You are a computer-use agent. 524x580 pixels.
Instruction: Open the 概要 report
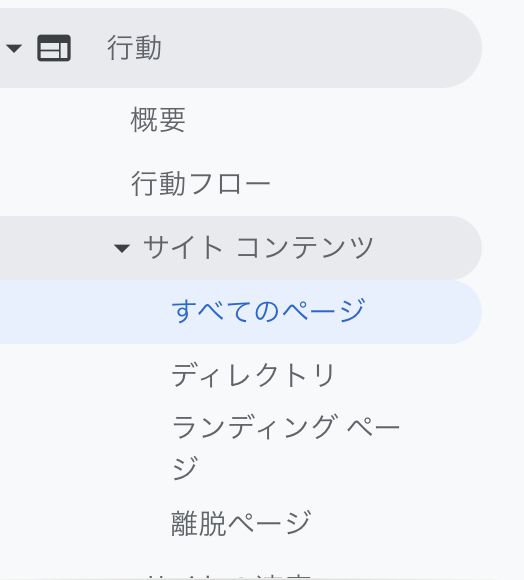pyautogui.click(x=158, y=119)
